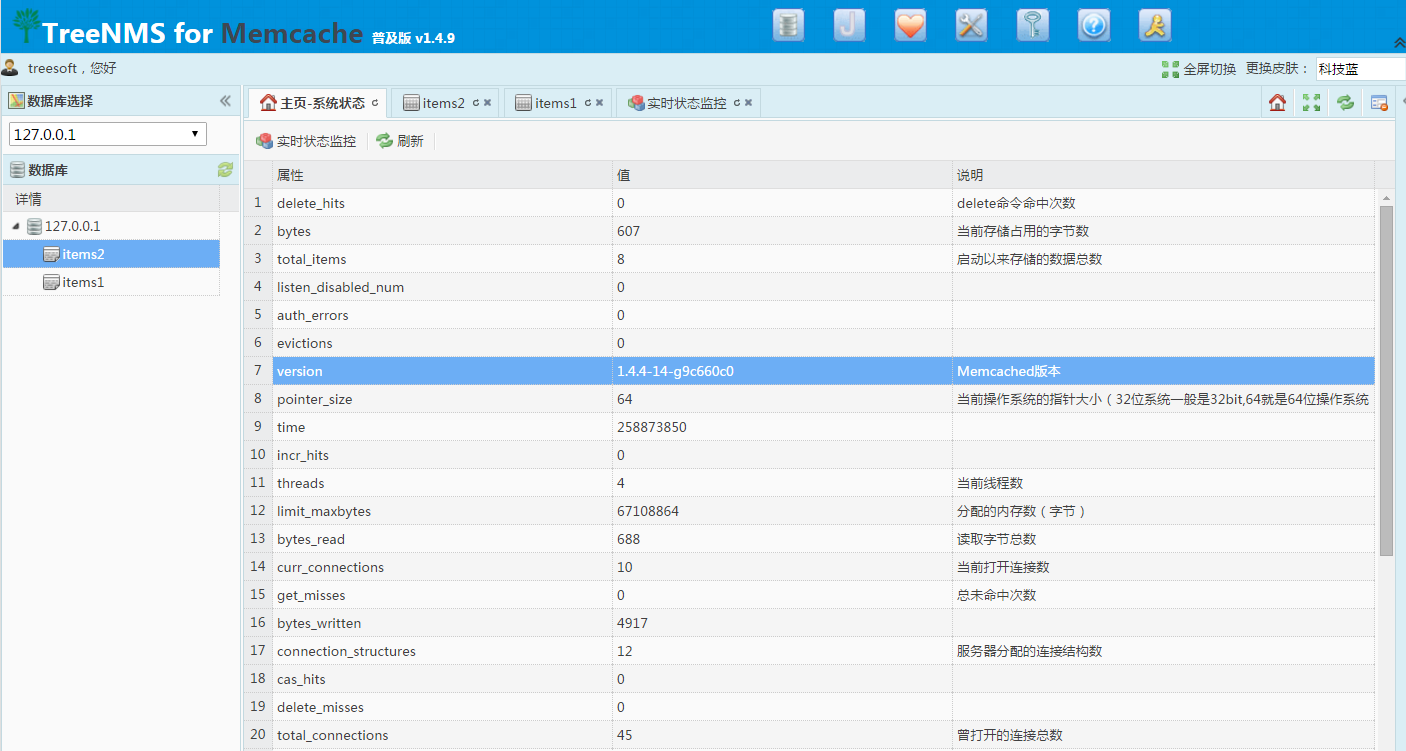Select the get_misses row

[810, 595]
